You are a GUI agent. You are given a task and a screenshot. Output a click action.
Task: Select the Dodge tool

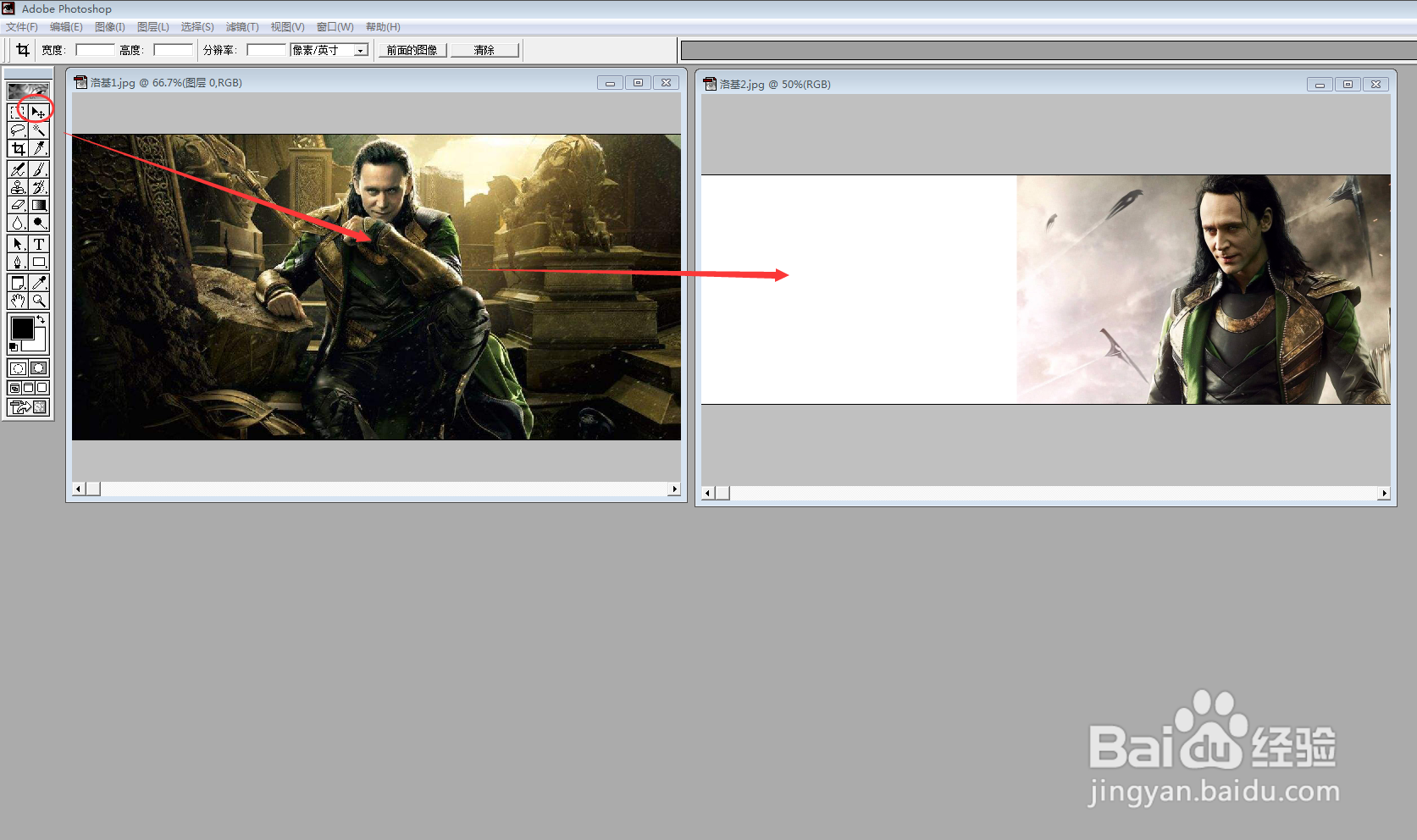[39, 223]
